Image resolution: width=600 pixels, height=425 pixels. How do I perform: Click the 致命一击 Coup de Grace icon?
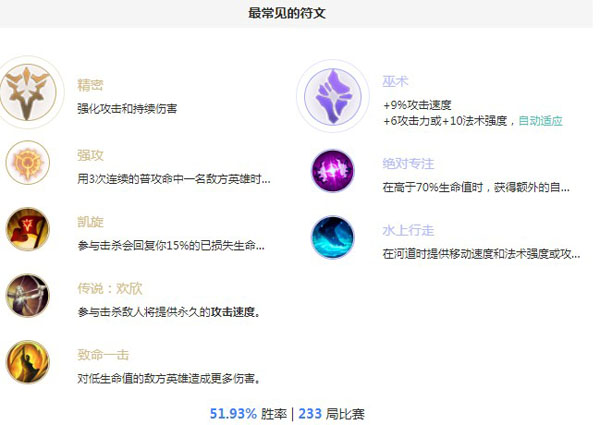[28, 362]
